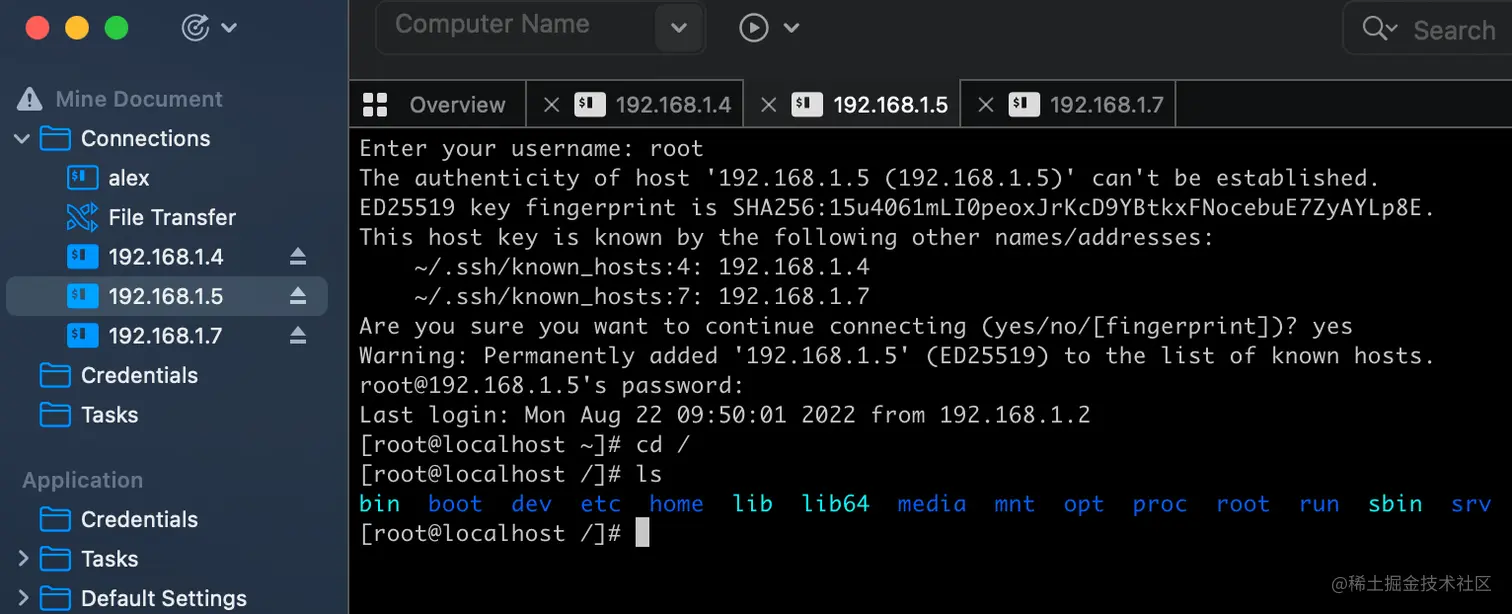The image size is (1512, 614).
Task: Click the alex terminal connection icon
Action: tap(81, 178)
